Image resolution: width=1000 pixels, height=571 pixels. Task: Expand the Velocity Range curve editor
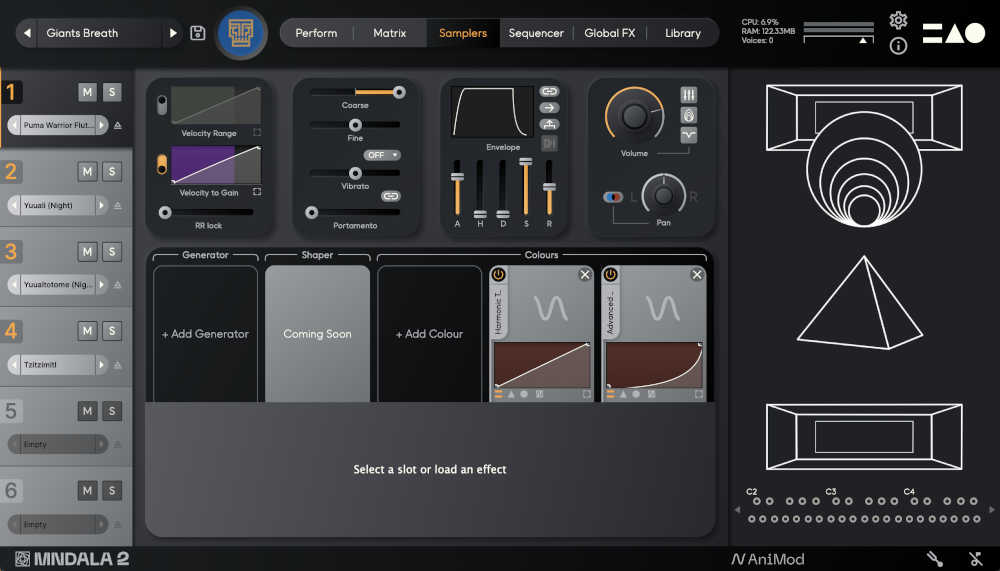point(257,132)
